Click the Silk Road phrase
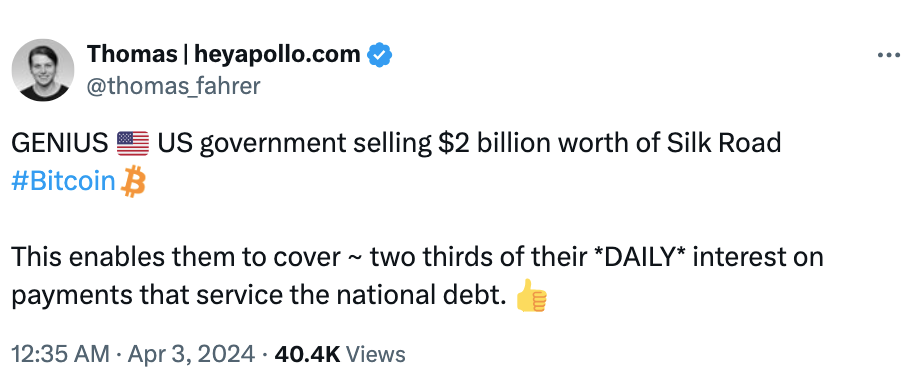 [x=726, y=143]
